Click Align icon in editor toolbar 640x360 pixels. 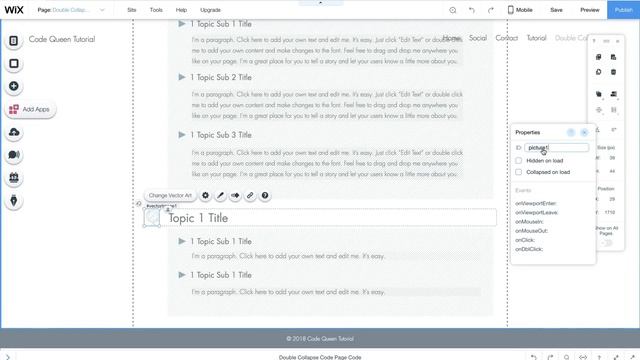coord(613,94)
